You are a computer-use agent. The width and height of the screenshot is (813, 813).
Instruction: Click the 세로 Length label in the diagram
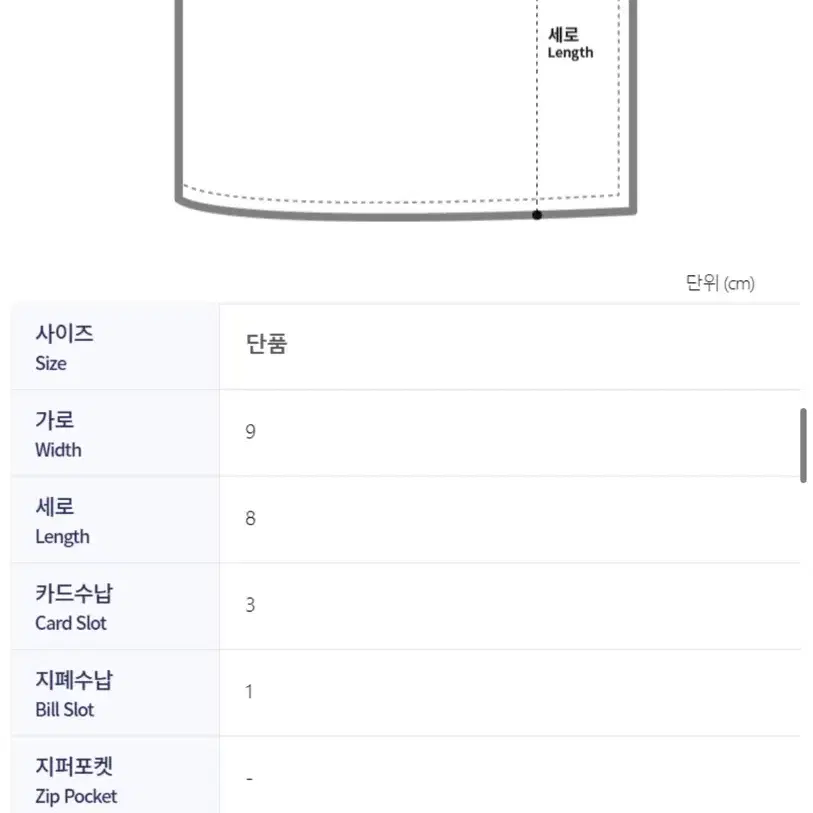coord(570,43)
